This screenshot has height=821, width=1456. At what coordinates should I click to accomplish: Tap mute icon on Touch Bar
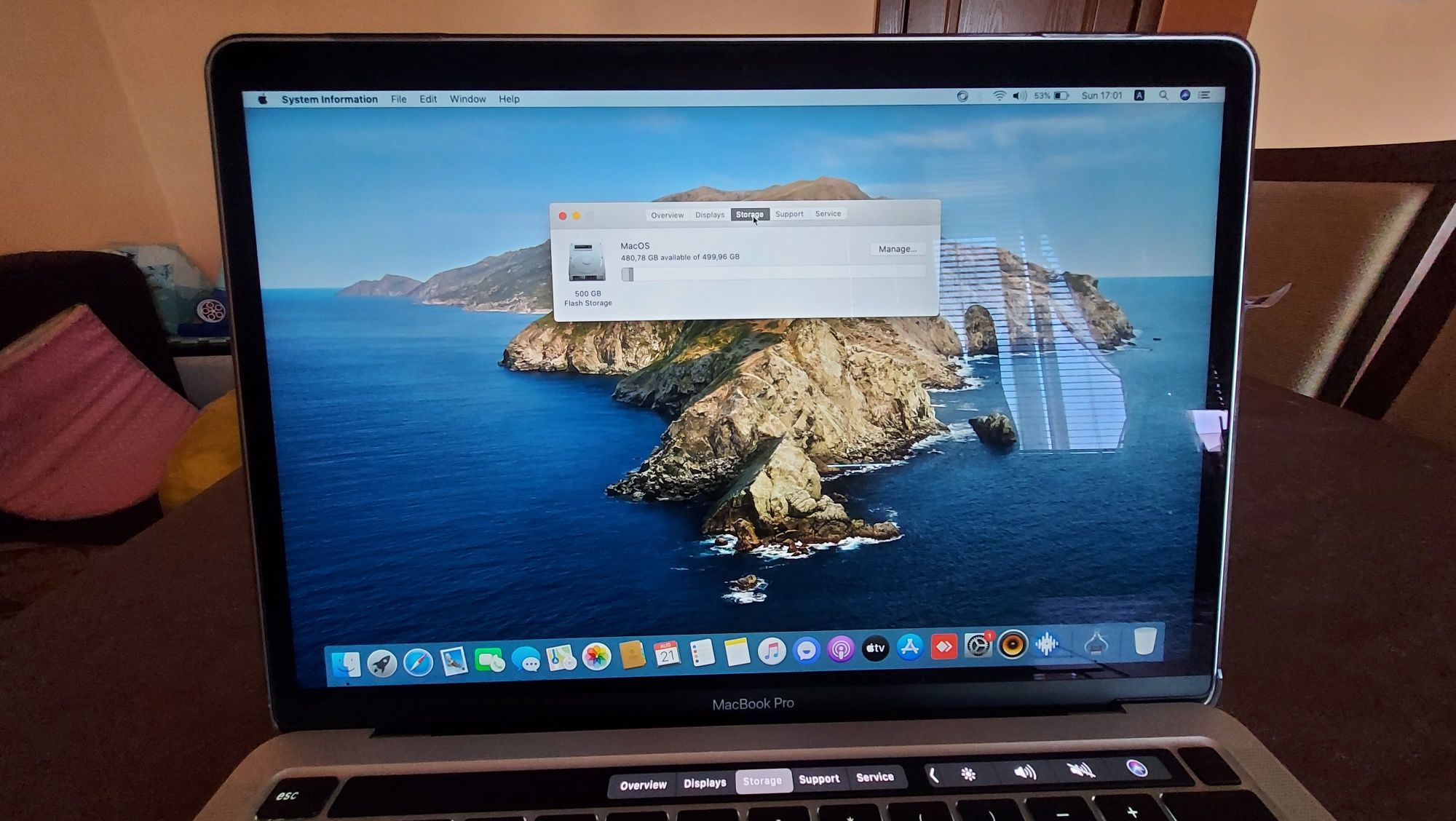(1080, 770)
